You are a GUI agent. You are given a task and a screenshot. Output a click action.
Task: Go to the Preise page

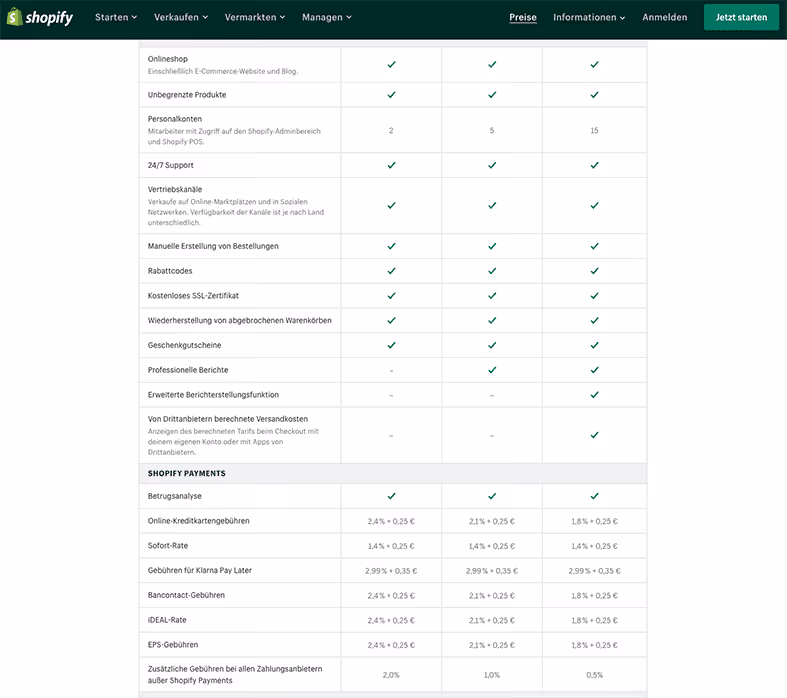point(523,17)
